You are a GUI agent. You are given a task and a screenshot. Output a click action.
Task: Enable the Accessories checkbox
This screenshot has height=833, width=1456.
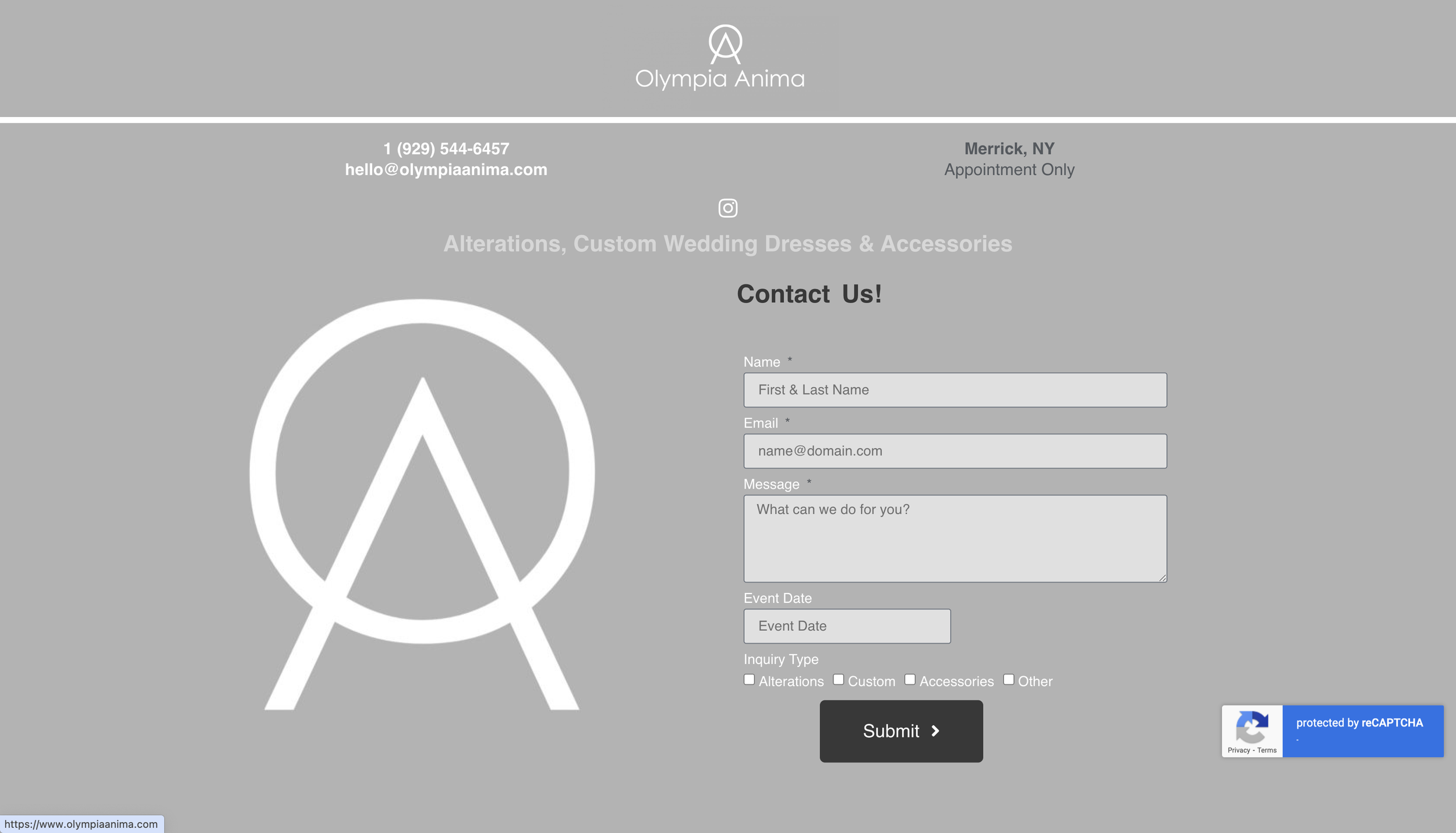point(910,680)
